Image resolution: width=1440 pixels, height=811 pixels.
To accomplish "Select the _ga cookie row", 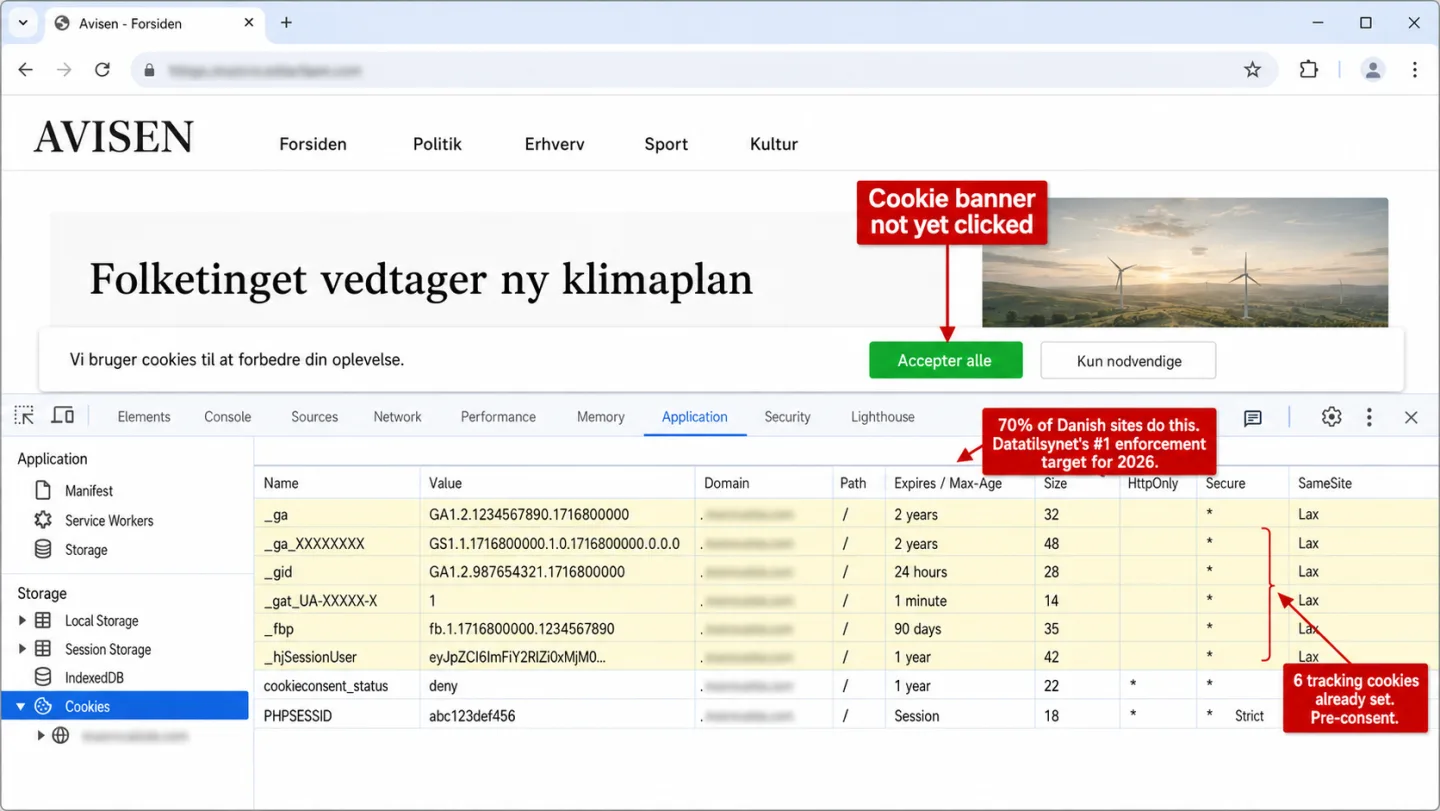I will tap(846, 515).
